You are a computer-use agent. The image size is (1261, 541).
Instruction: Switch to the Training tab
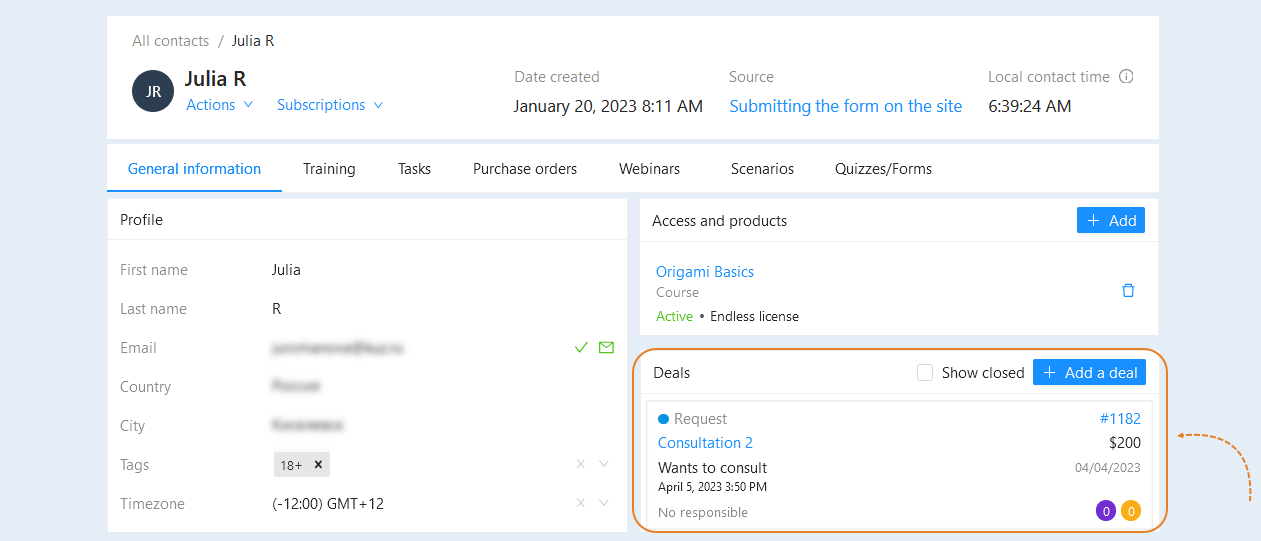point(329,169)
